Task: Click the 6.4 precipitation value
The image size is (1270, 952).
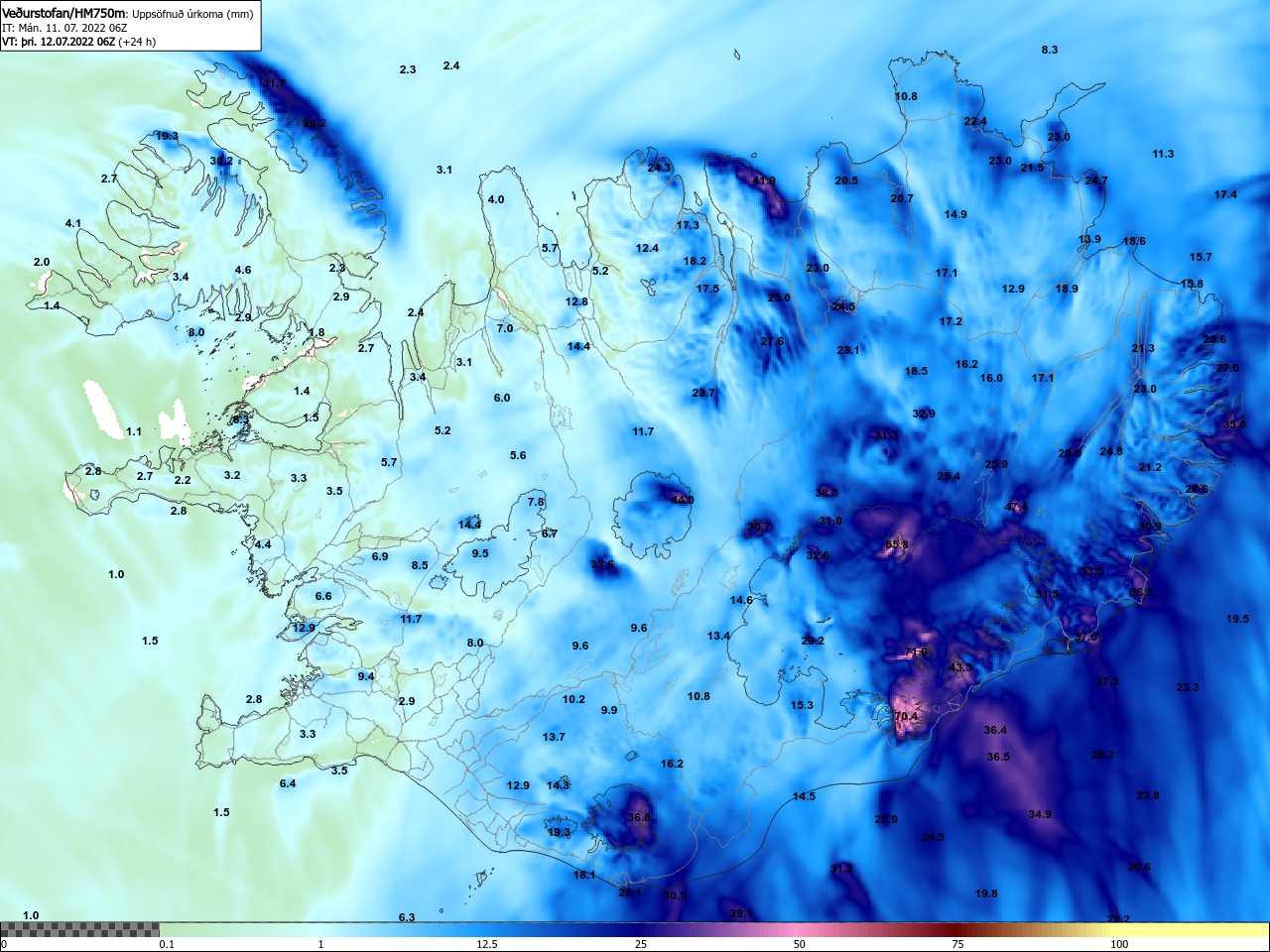Action: 288,783
